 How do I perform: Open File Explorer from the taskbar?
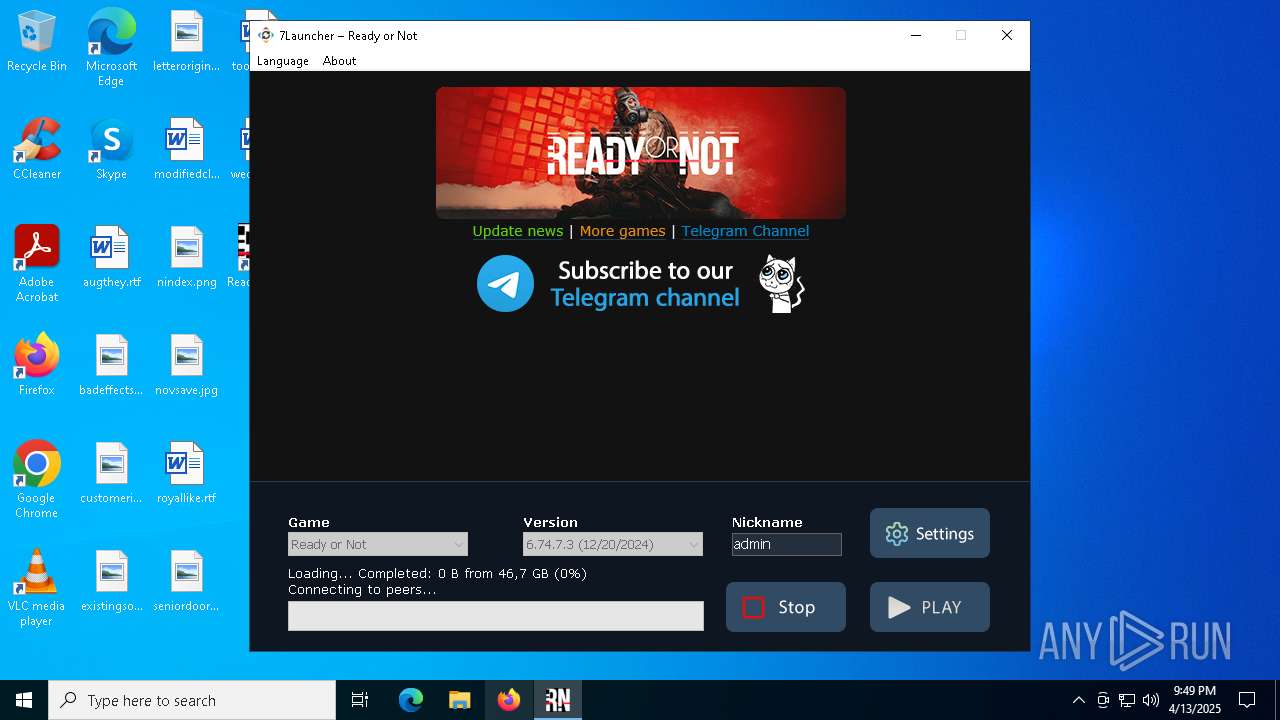(459, 700)
